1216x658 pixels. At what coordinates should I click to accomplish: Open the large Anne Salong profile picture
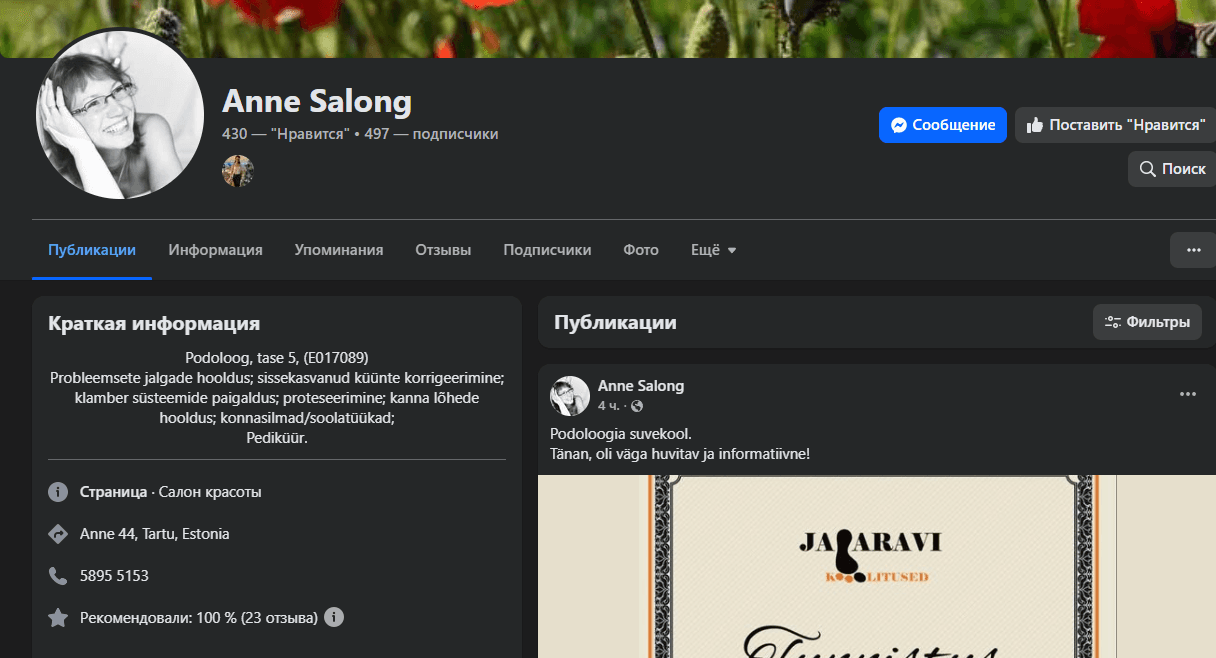click(120, 114)
